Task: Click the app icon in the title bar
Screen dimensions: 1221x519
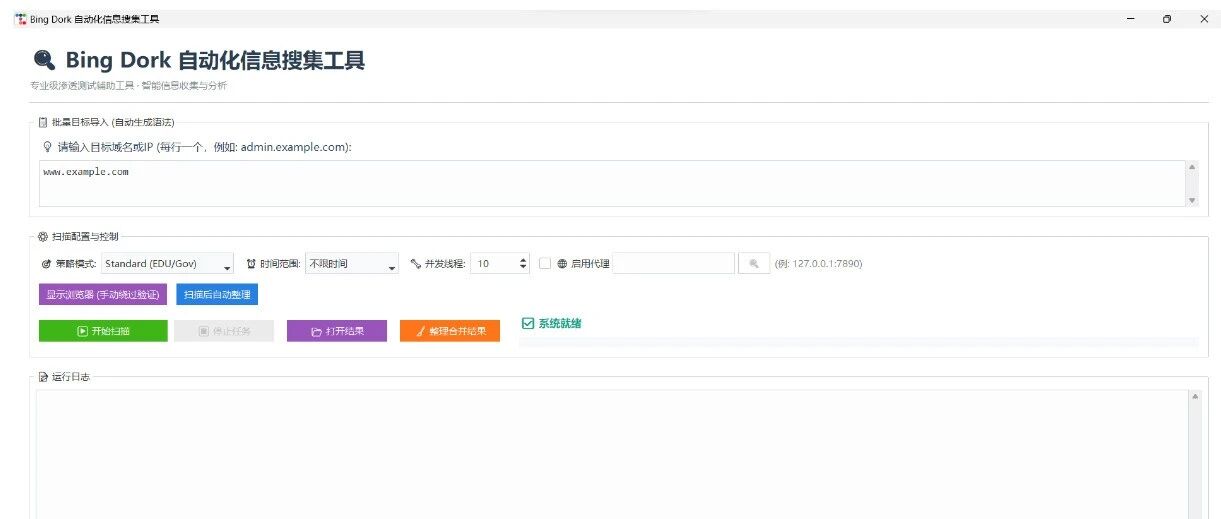Action: (x=20, y=19)
